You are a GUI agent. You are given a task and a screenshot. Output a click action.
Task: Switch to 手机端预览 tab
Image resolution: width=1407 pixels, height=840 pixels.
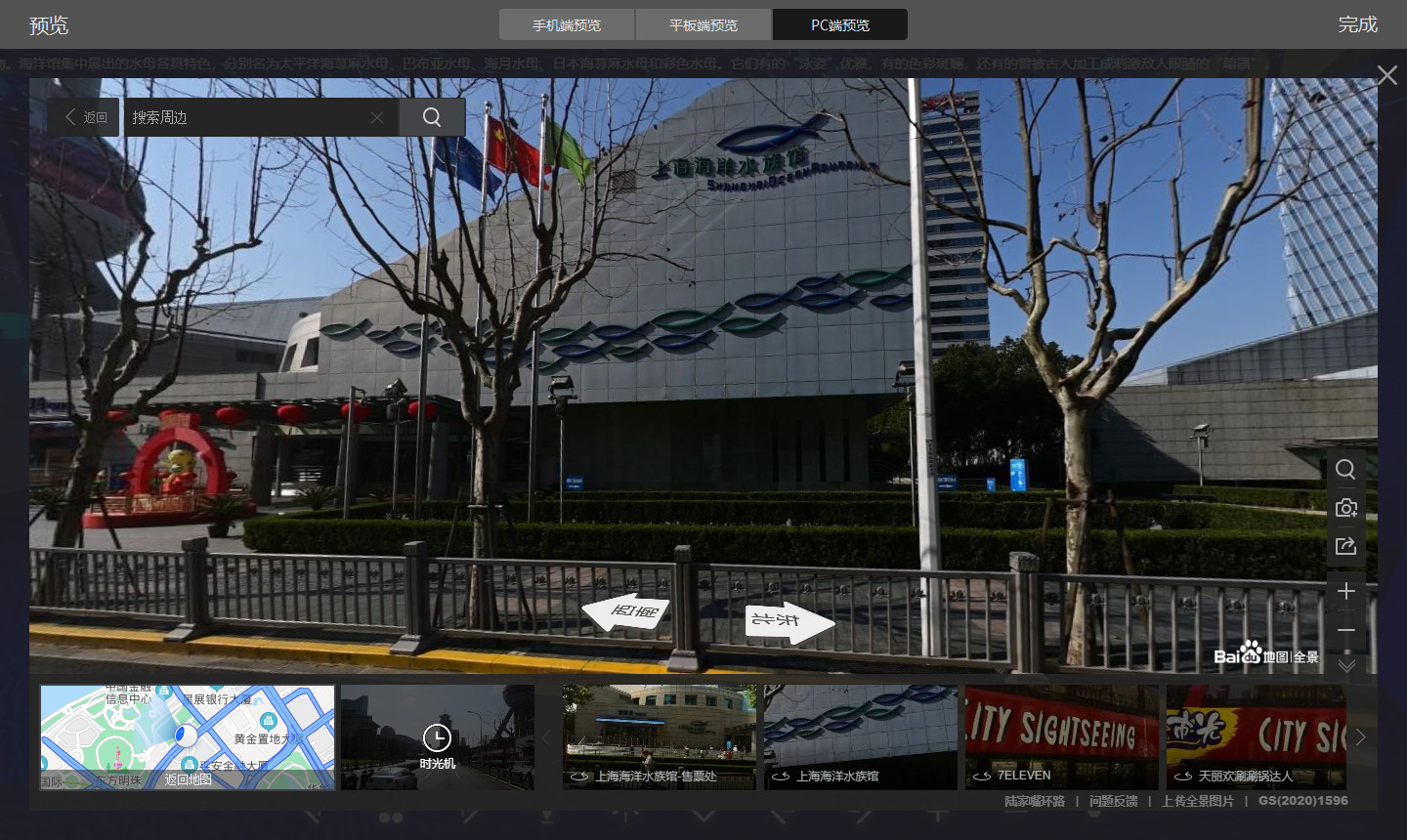tap(567, 24)
